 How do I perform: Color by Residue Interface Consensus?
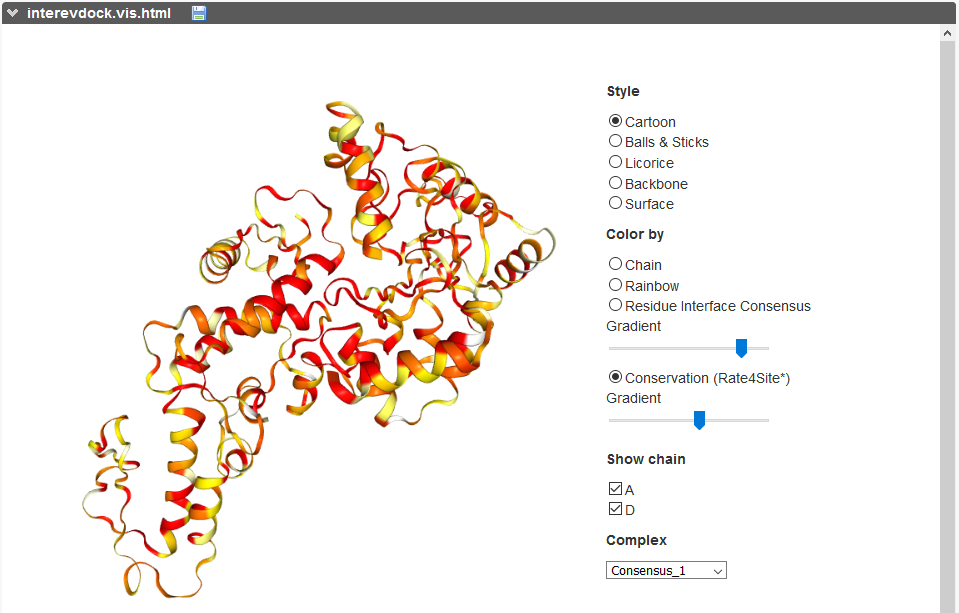(615, 305)
